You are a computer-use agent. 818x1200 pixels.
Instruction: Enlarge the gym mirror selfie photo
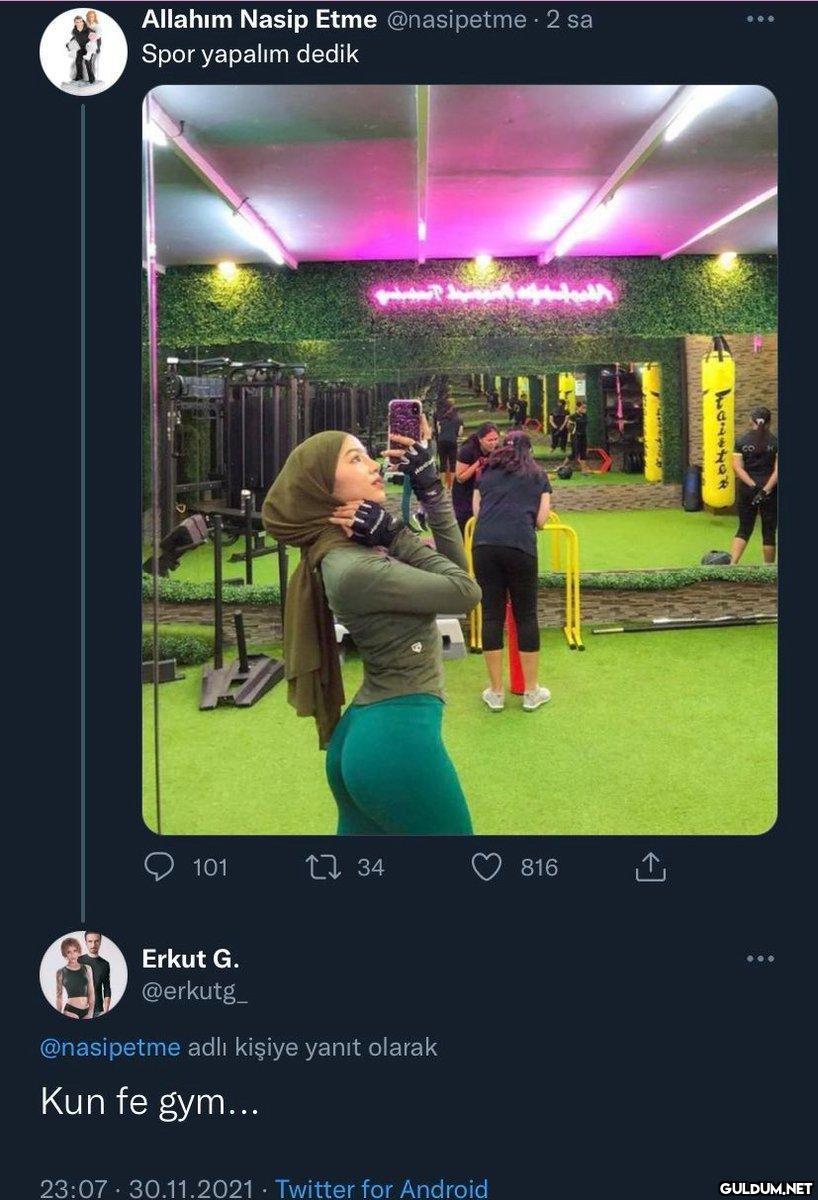(x=459, y=459)
